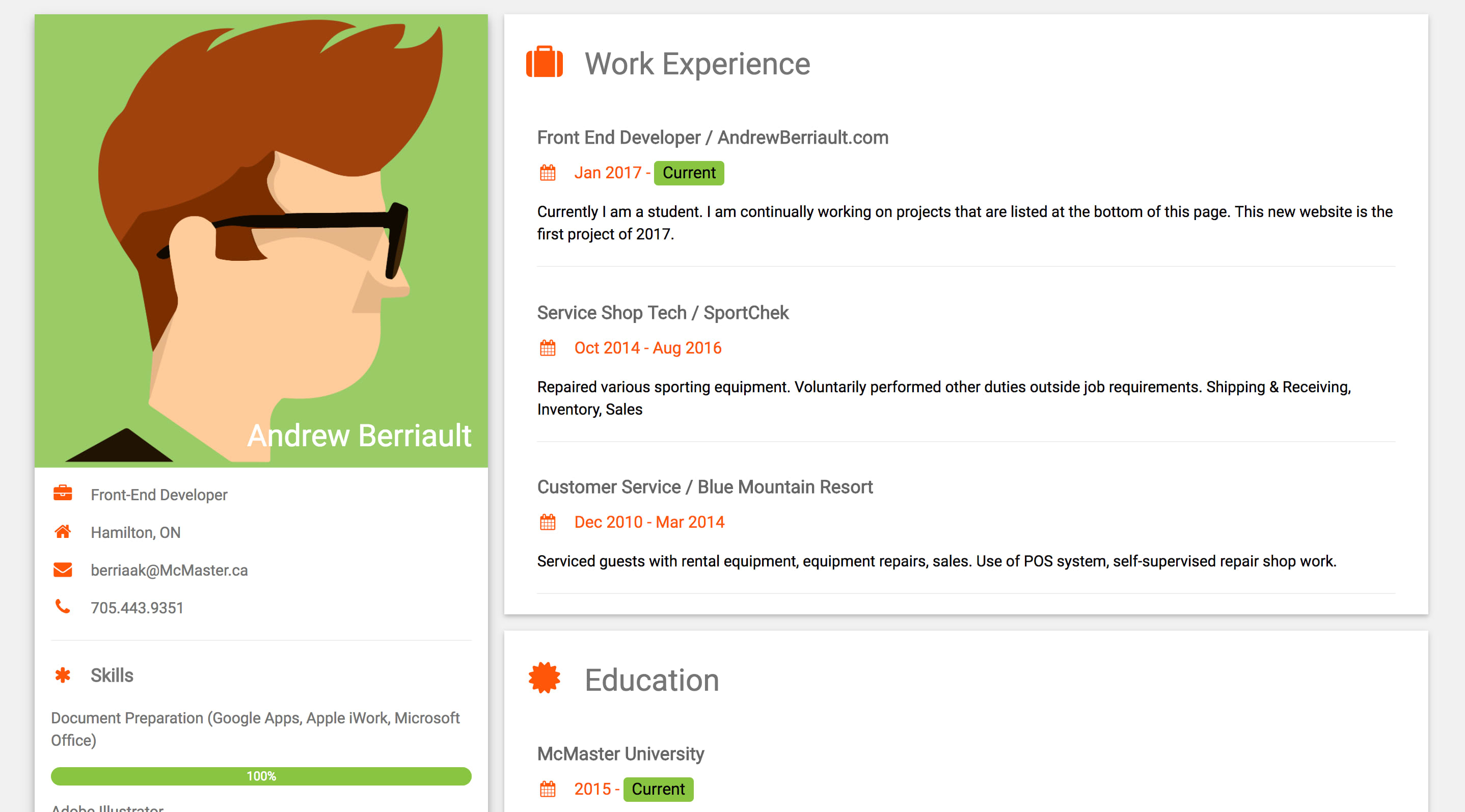Image resolution: width=1465 pixels, height=812 pixels.
Task: Click the home icon beside Hamilton, ON
Action: pos(63,532)
